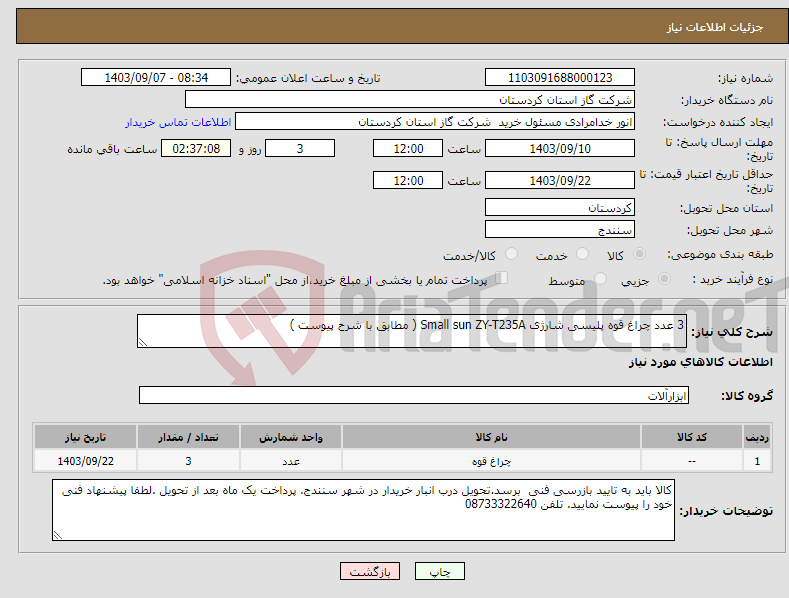Click the عدد unit cell
Viewport: 789px width, 598px height.
click(x=291, y=461)
